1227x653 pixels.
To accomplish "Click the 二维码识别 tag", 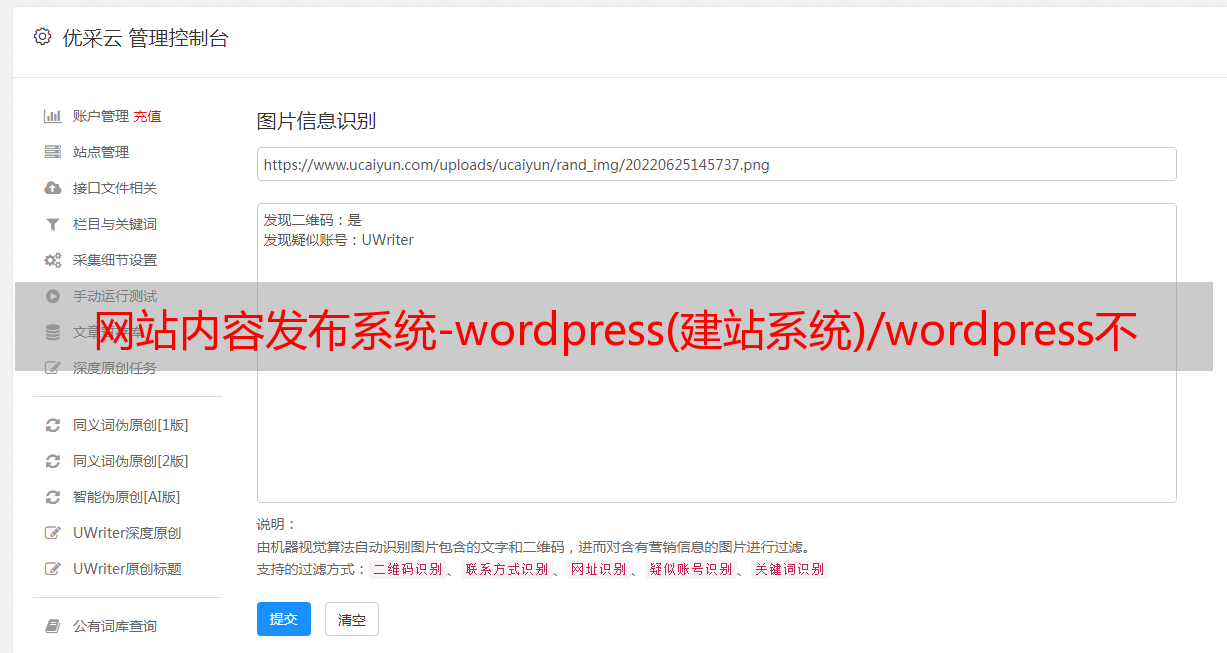I will click(x=408, y=569).
